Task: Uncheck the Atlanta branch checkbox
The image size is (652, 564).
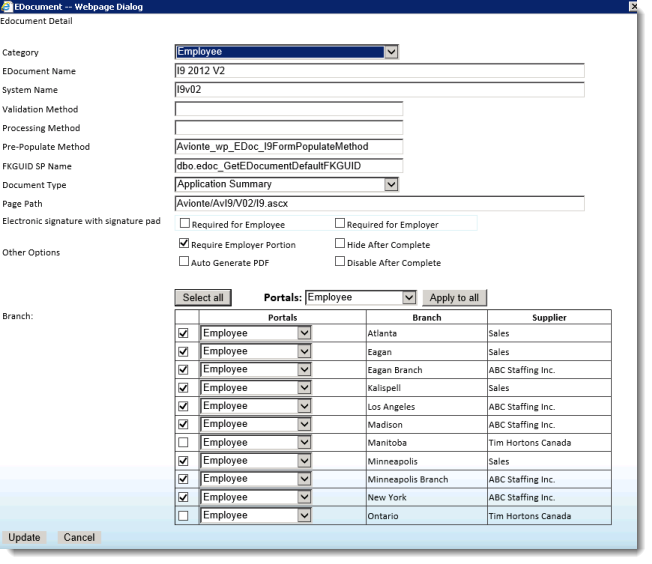Action: click(x=183, y=333)
